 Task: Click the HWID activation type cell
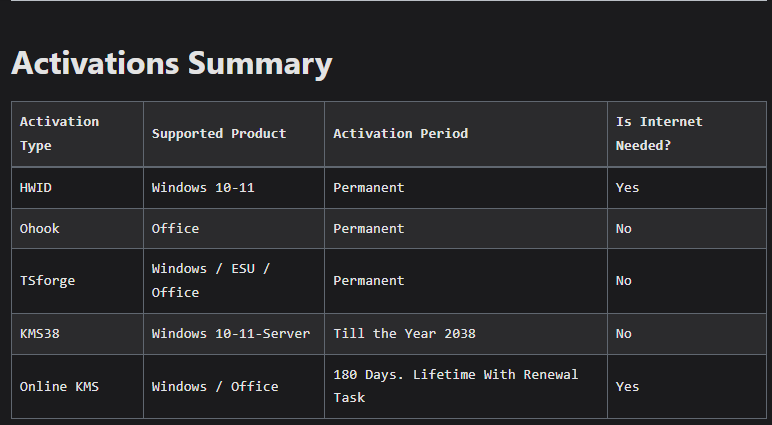37,187
